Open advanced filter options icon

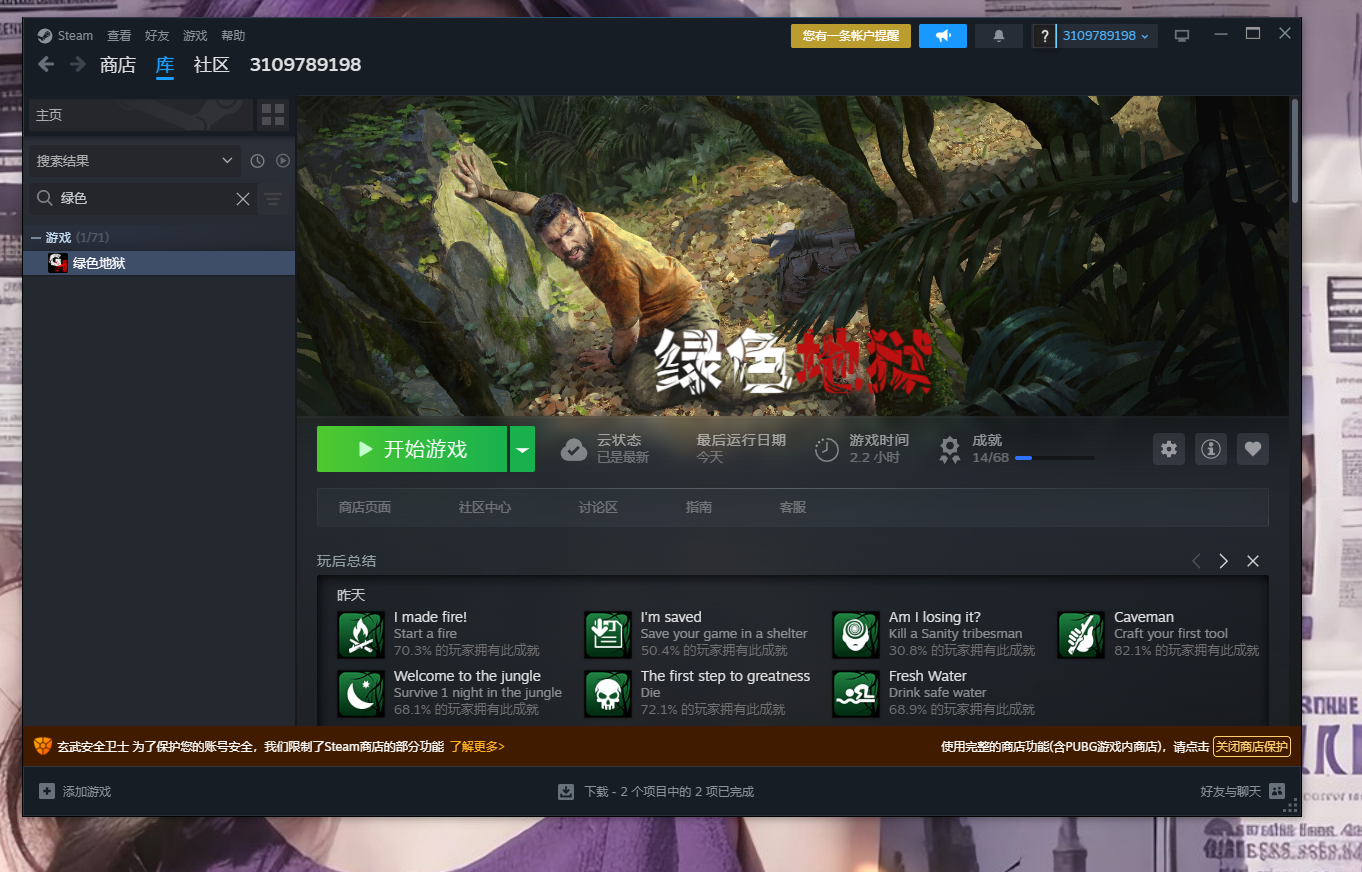coord(272,199)
